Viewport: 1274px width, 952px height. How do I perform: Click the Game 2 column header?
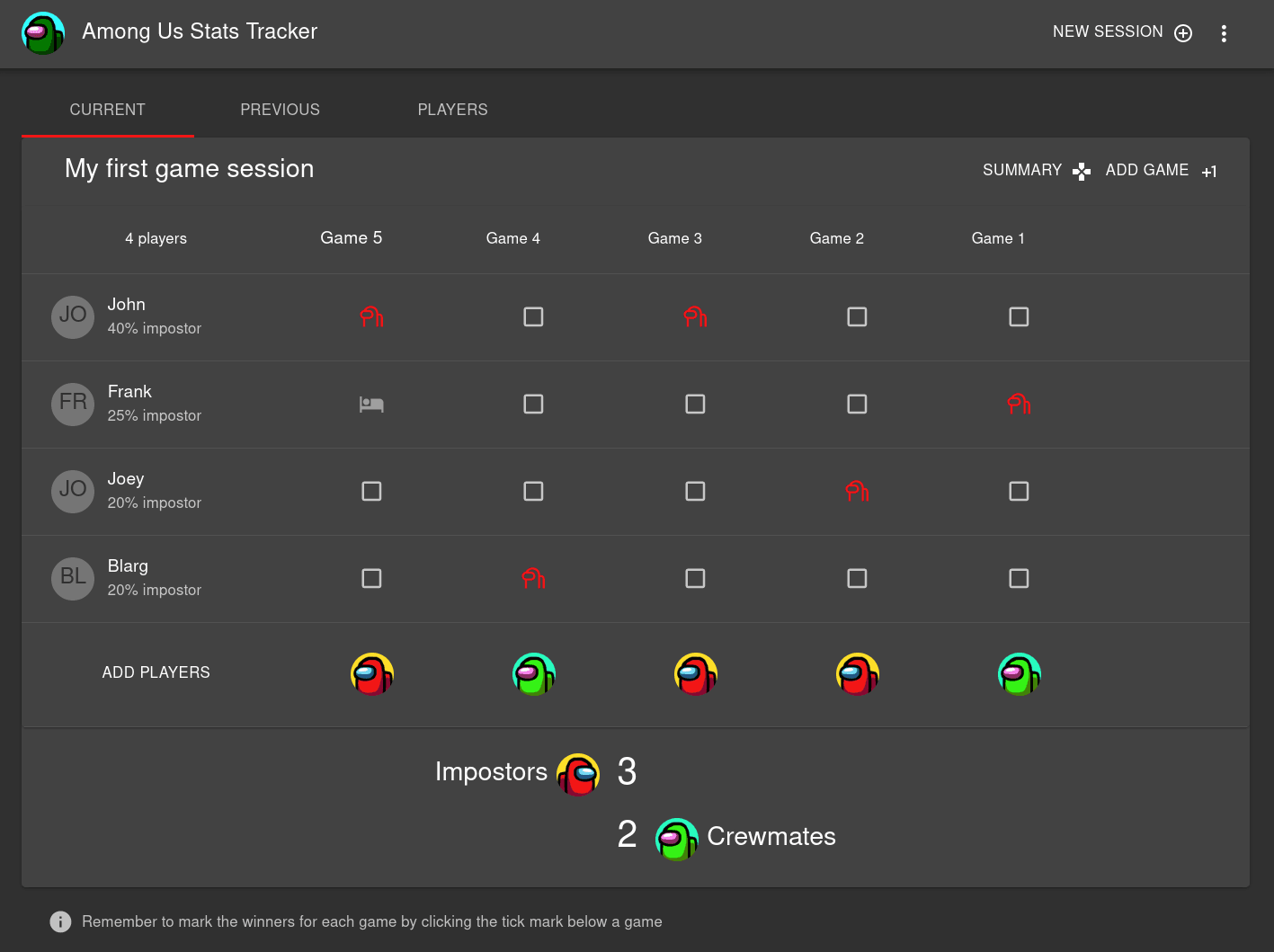837,238
